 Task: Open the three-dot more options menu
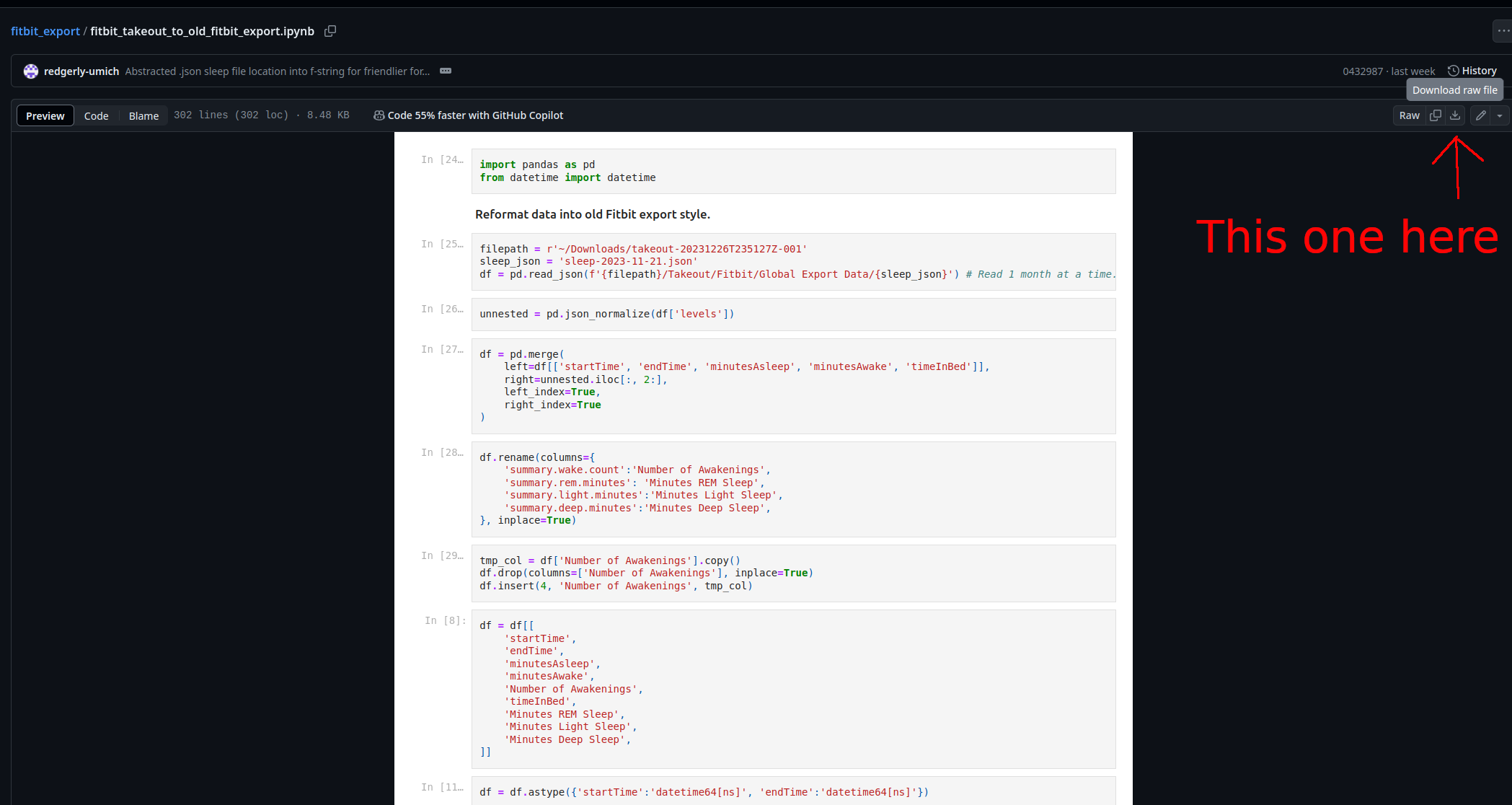(1503, 31)
